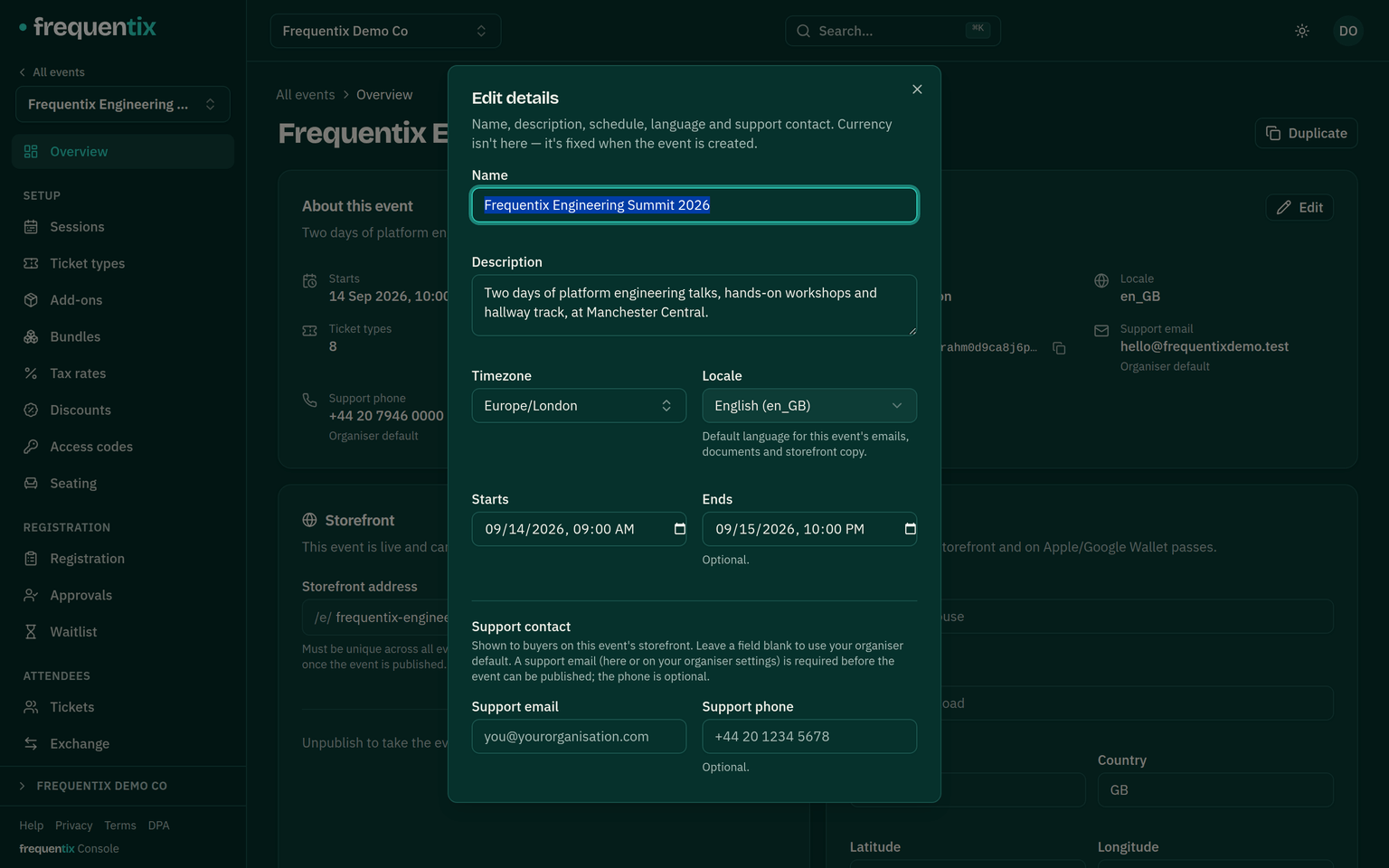Open the Starts date calendar picker icon
The height and width of the screenshot is (868, 1389).
click(x=680, y=529)
